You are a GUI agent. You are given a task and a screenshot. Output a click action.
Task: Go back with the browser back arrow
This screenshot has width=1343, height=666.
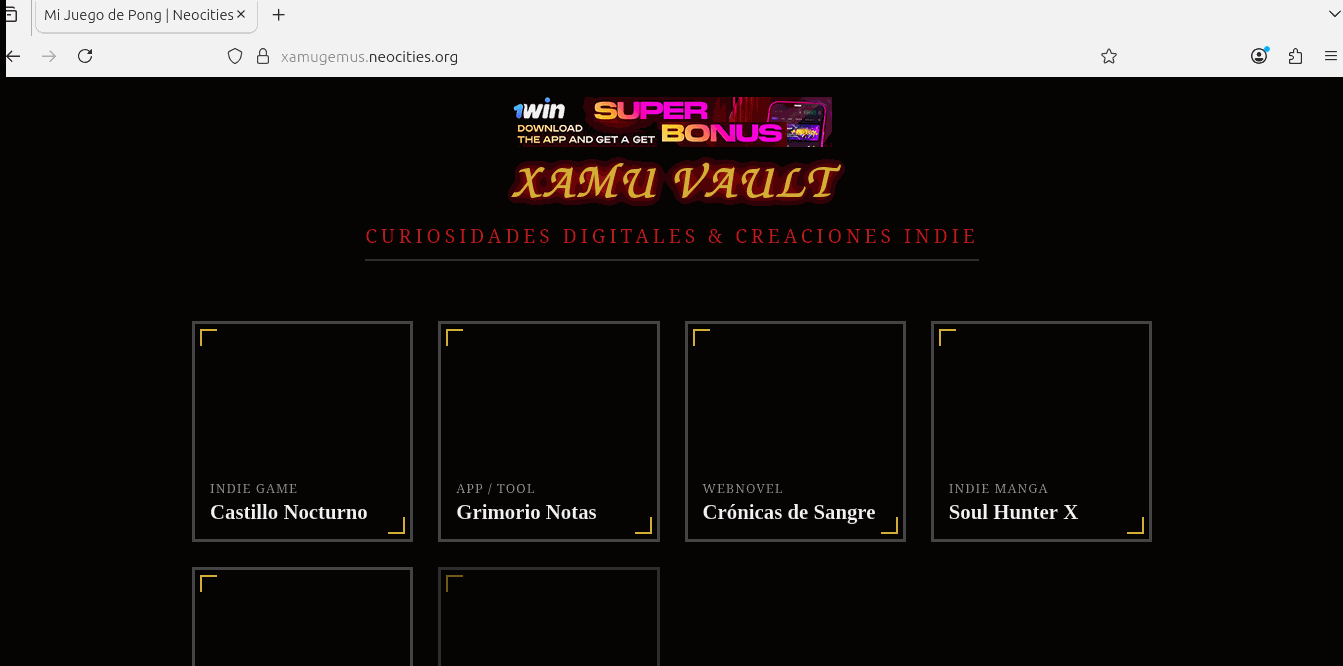13,56
